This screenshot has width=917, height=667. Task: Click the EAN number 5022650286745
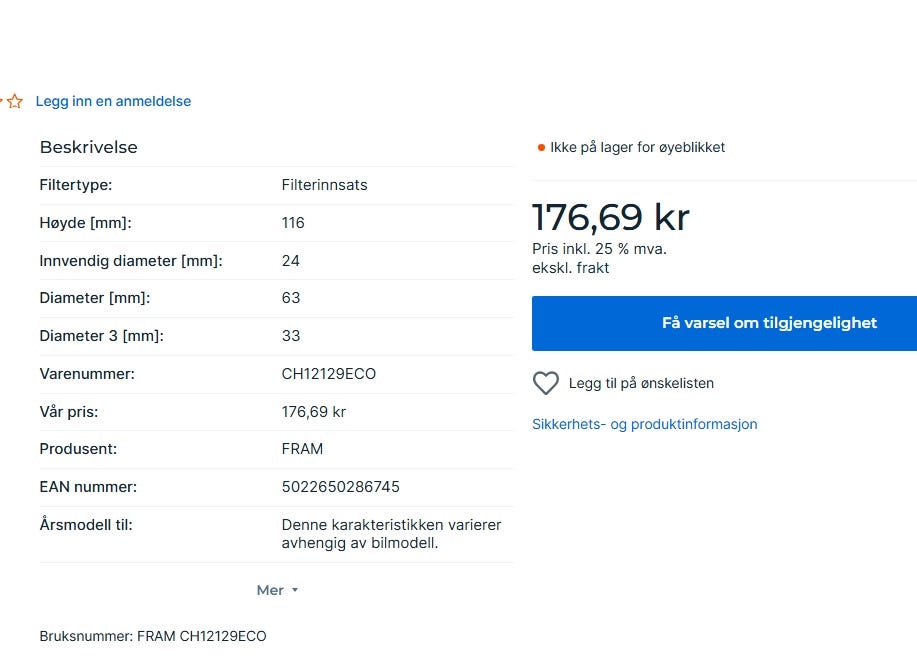(x=340, y=487)
